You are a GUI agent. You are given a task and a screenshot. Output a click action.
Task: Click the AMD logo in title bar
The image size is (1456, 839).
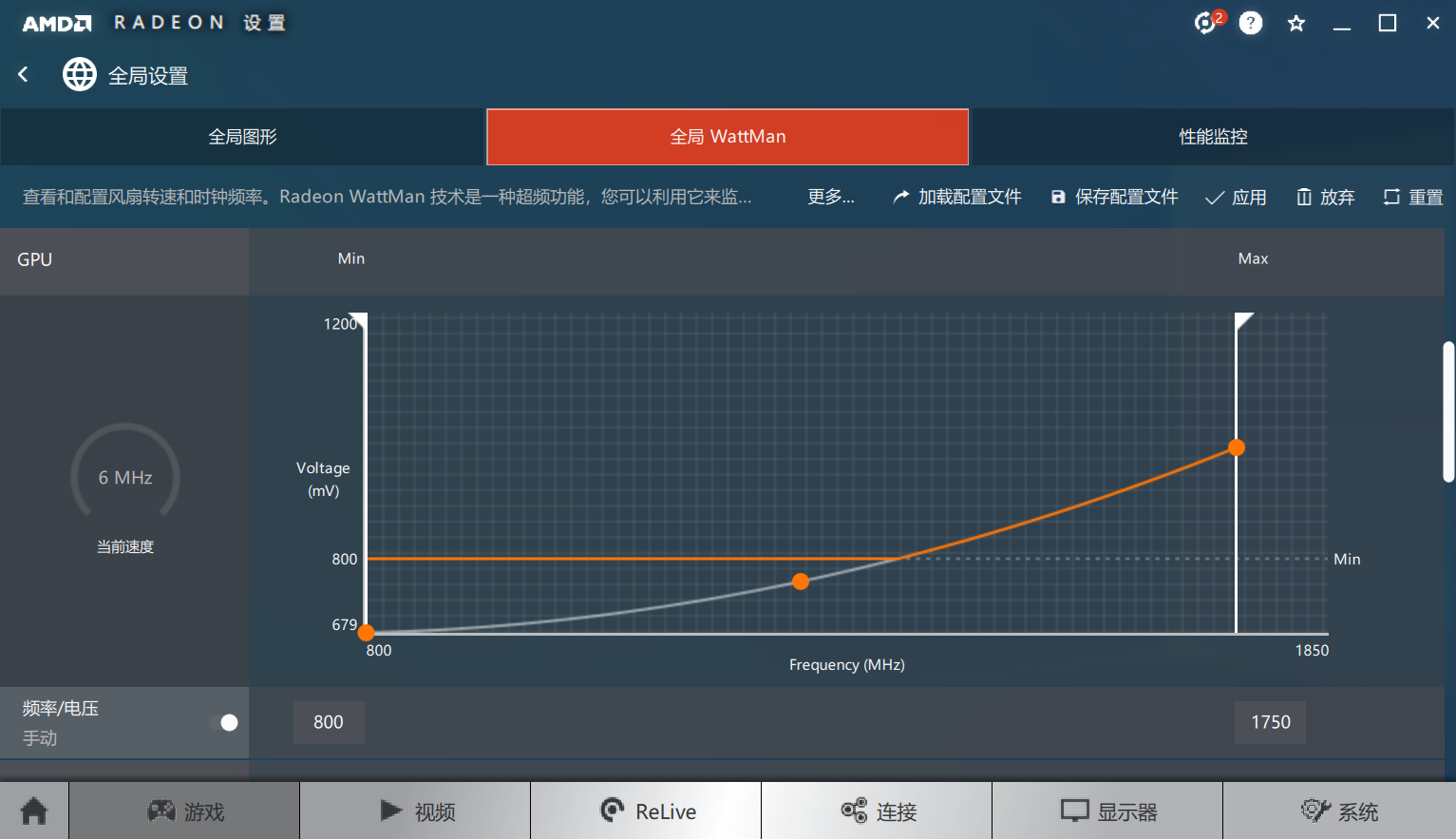(57, 23)
